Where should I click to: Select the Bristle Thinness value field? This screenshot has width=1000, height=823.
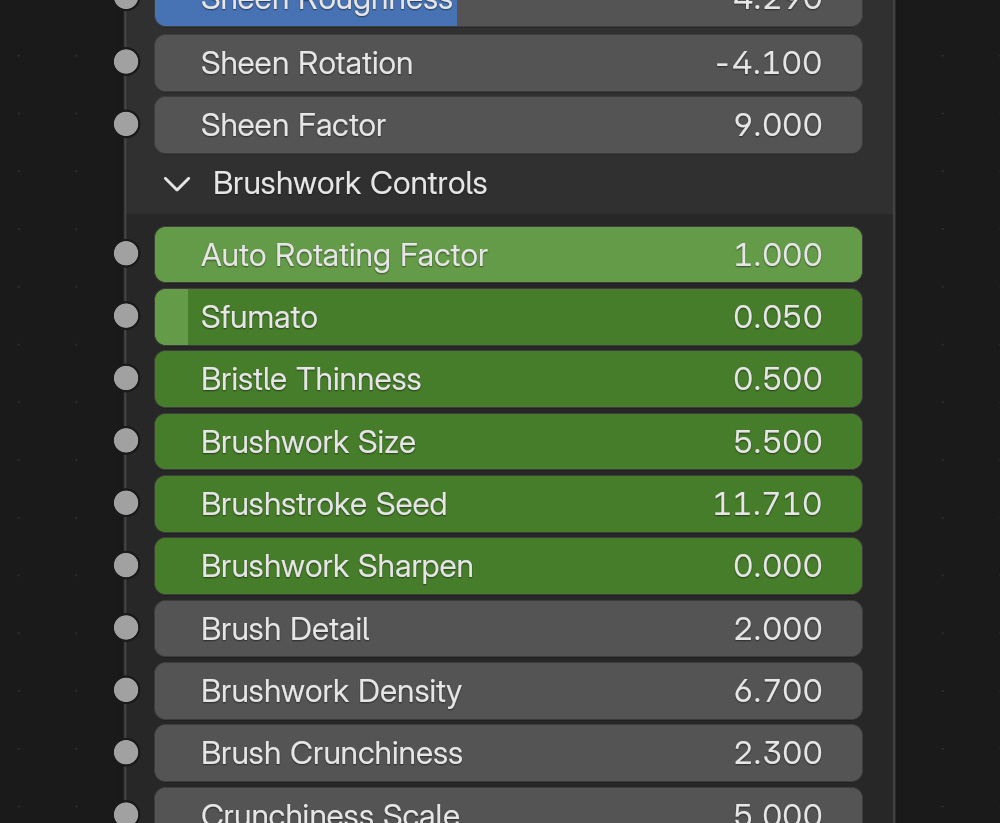508,379
